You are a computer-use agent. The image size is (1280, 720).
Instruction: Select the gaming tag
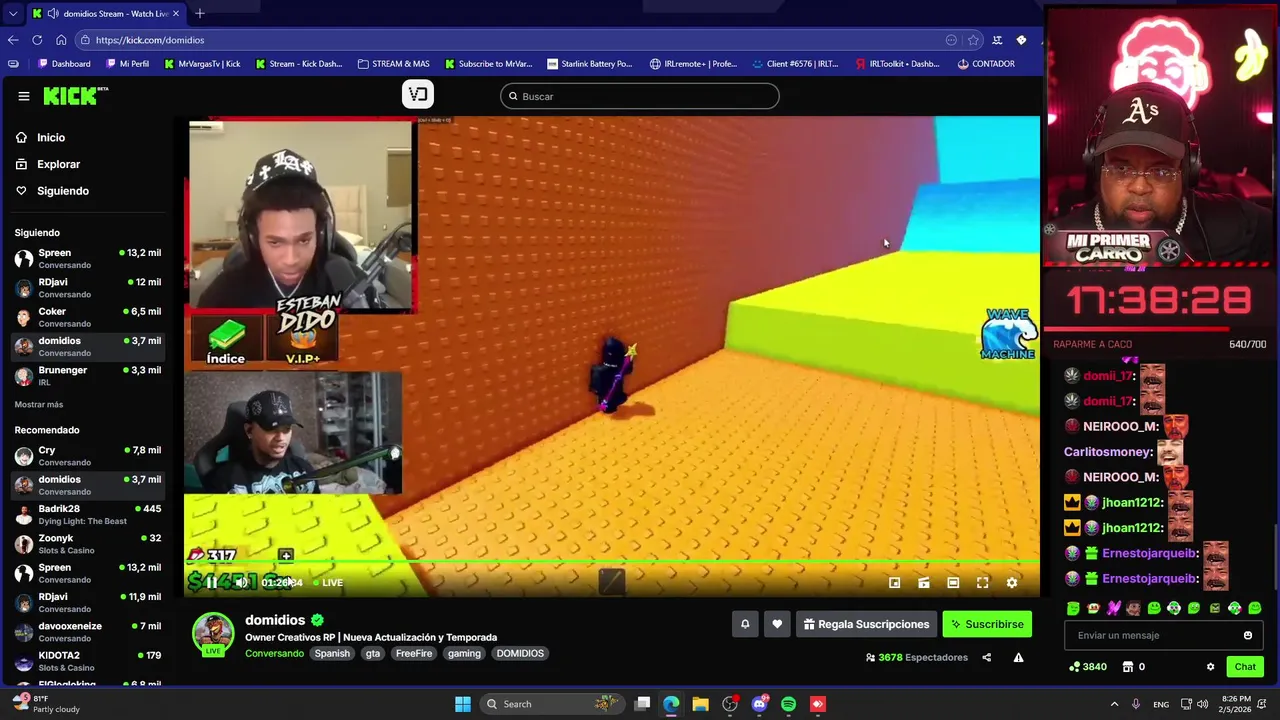pos(464,653)
